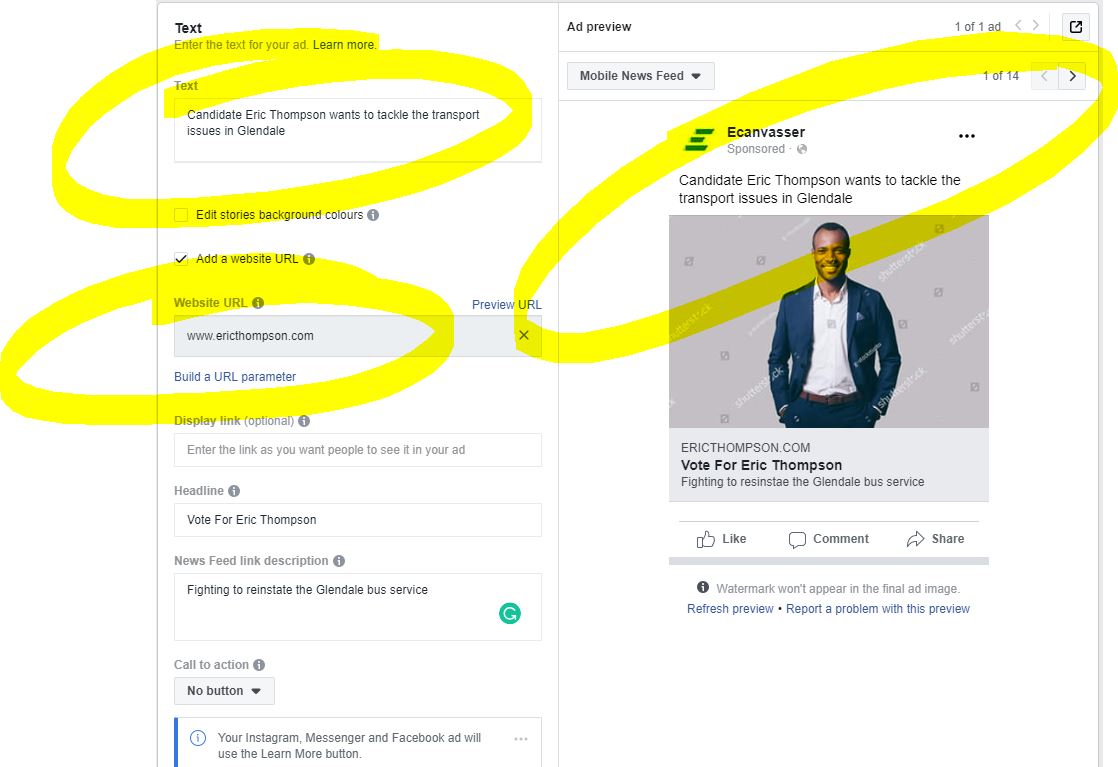The width and height of the screenshot is (1118, 767).
Task: Click the ad image of the candidate
Action: point(829,321)
